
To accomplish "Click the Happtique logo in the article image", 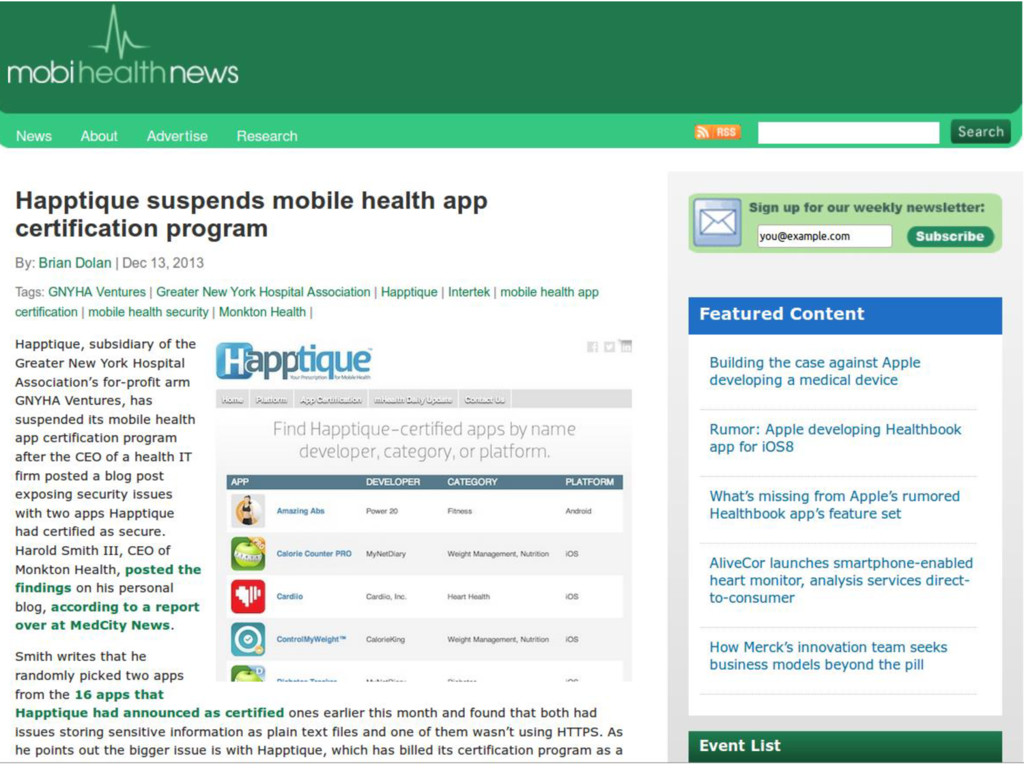I will pos(295,361).
